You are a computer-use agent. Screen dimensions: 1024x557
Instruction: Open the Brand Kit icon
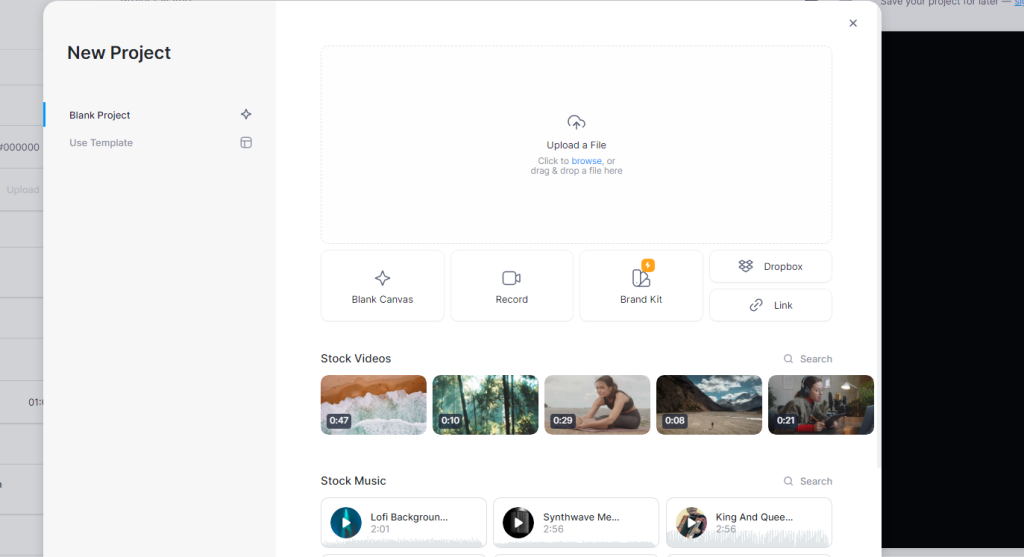(x=640, y=278)
